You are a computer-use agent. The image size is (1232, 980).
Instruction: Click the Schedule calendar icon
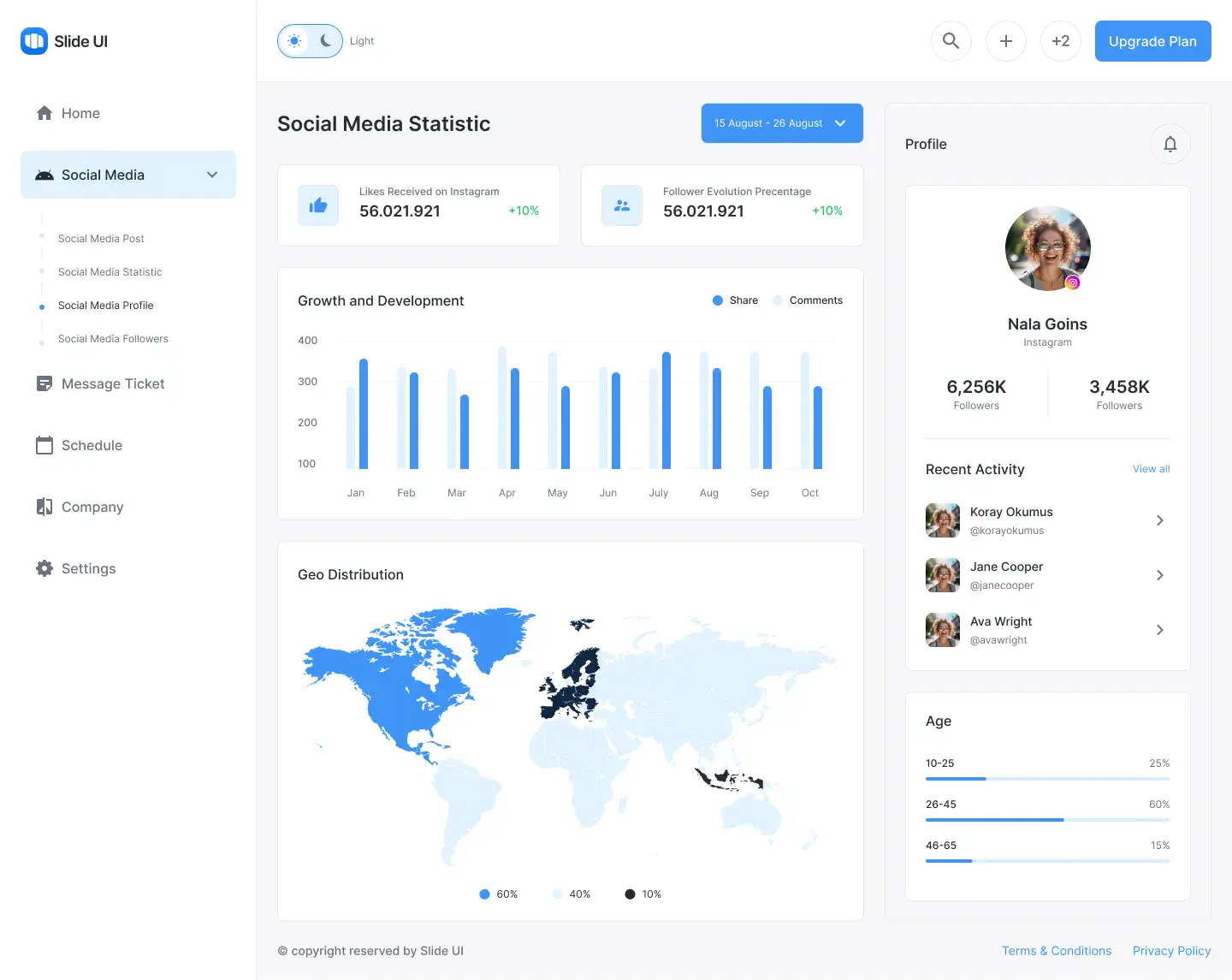coord(44,445)
